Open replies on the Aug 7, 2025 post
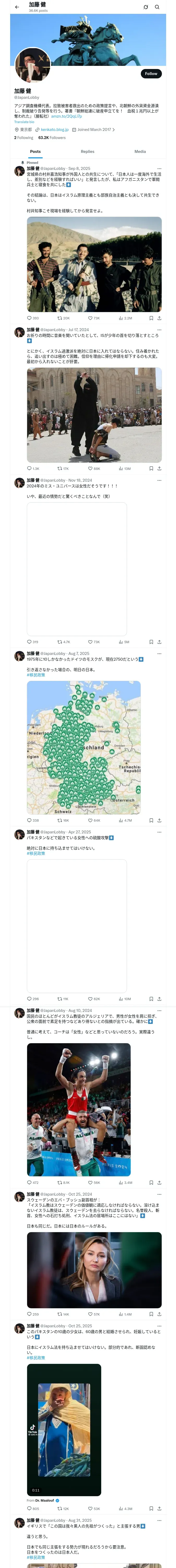Screen dimensions: 176x1568 click(29, 821)
